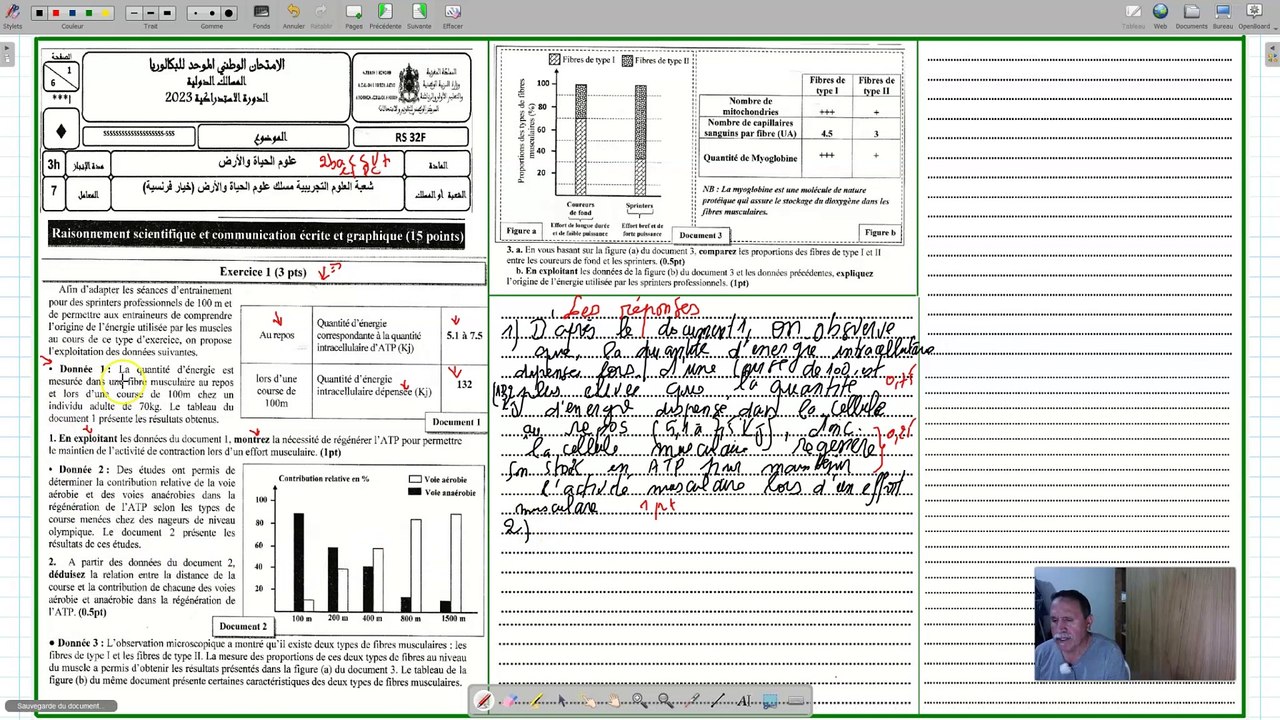
Task: Select the Laser pointer tool
Action: click(x=692, y=701)
